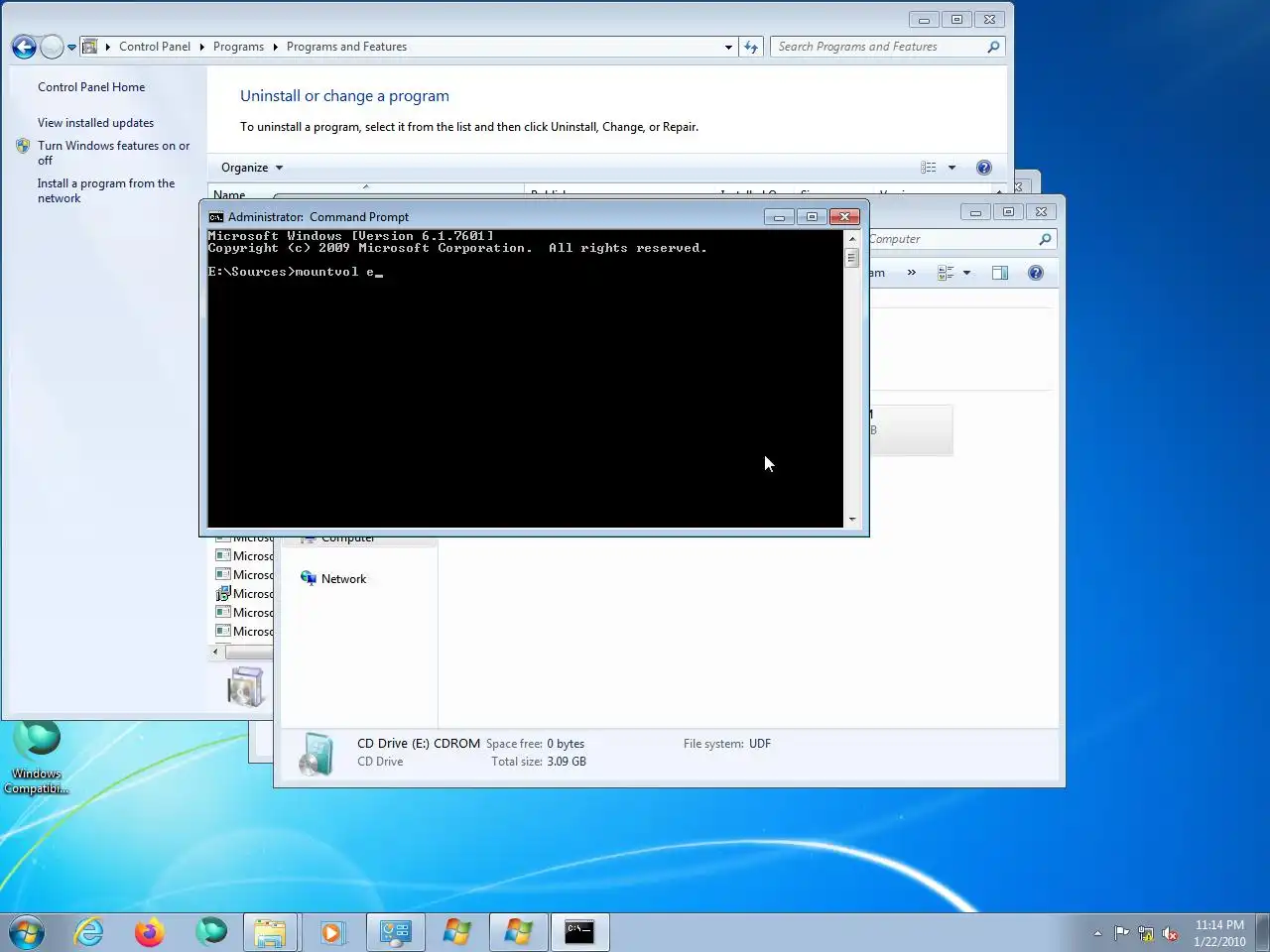The width and height of the screenshot is (1270, 952).
Task: Open the Start menu
Action: pyautogui.click(x=27, y=932)
